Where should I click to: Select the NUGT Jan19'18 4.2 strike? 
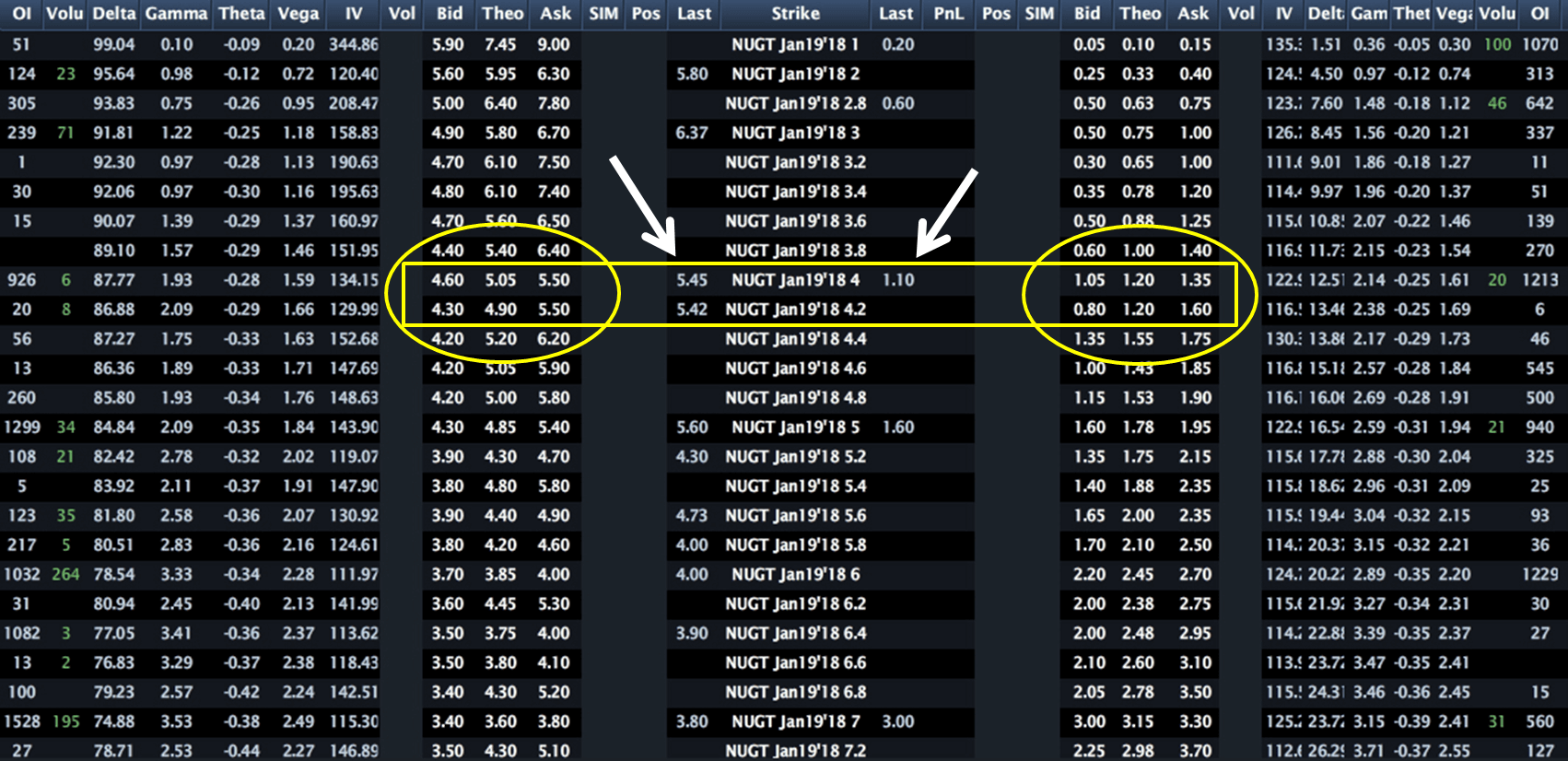[795, 310]
